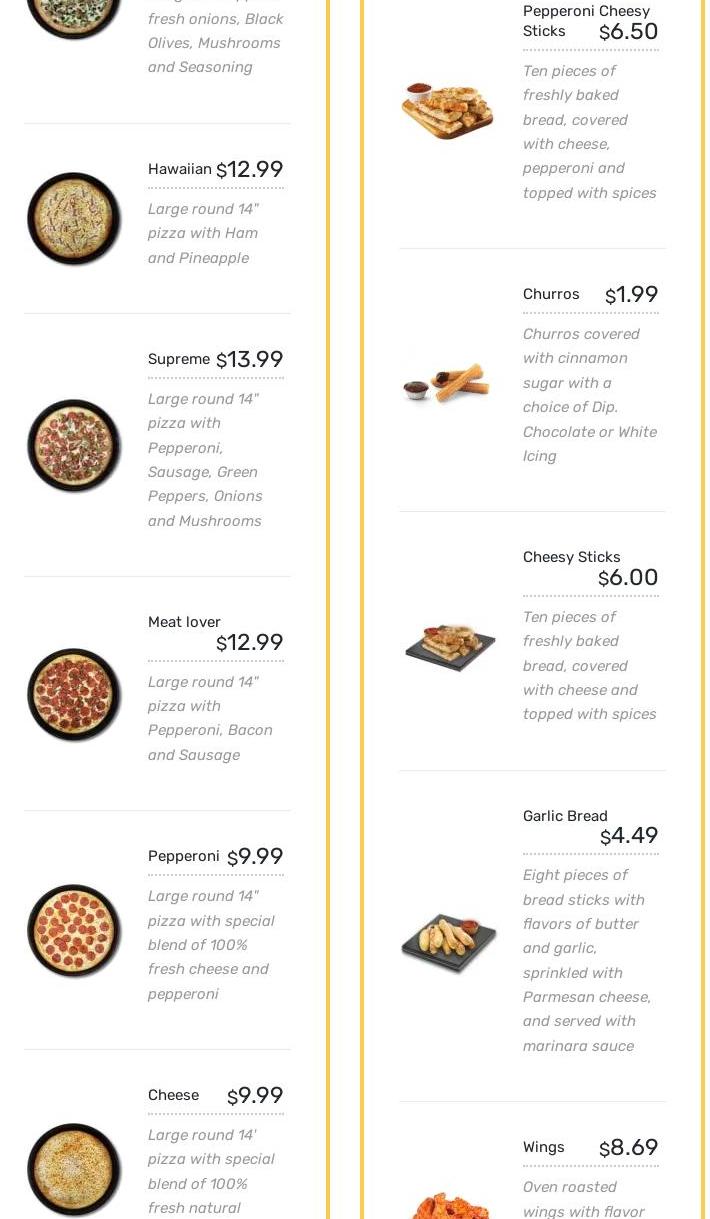Click the $8.69 Wings price
This screenshot has width=710, height=1219.
[629, 1148]
